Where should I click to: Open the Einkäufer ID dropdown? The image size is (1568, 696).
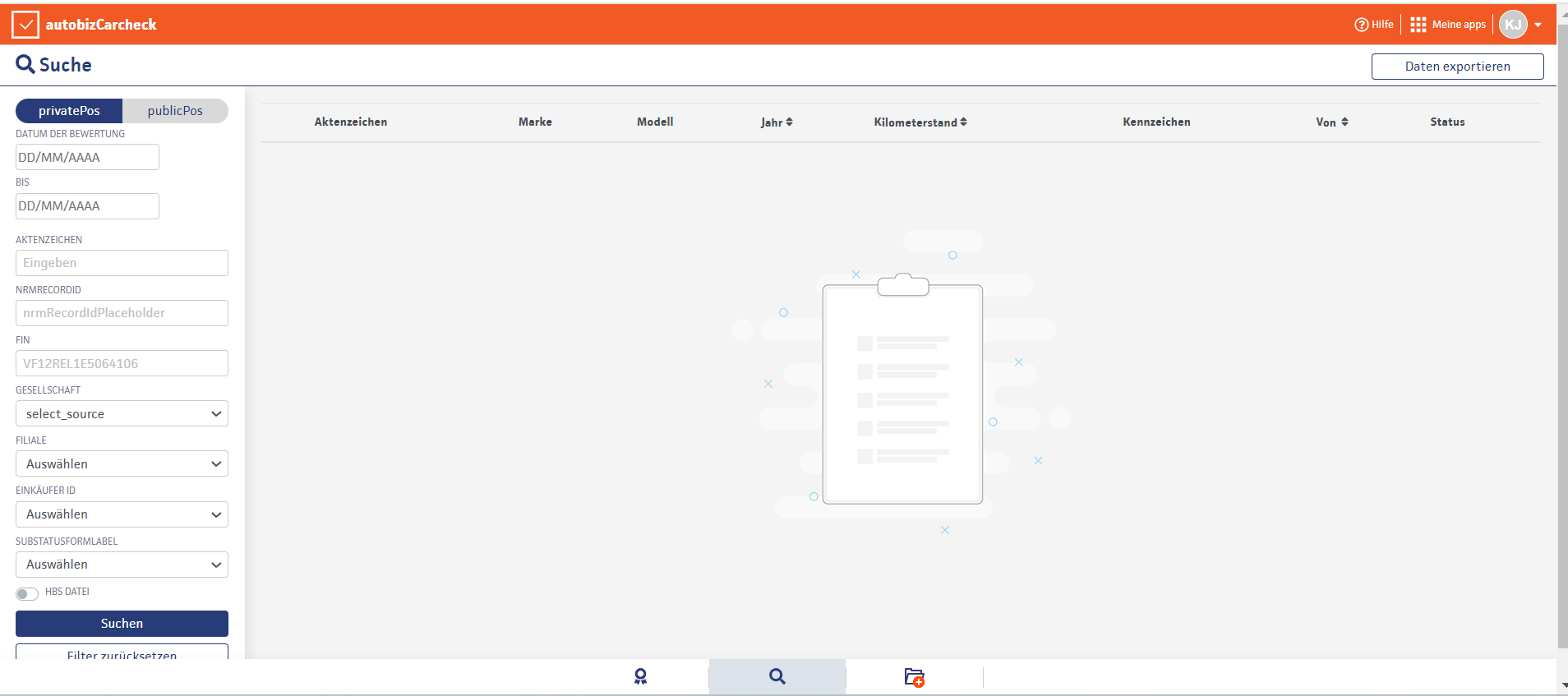coord(122,514)
